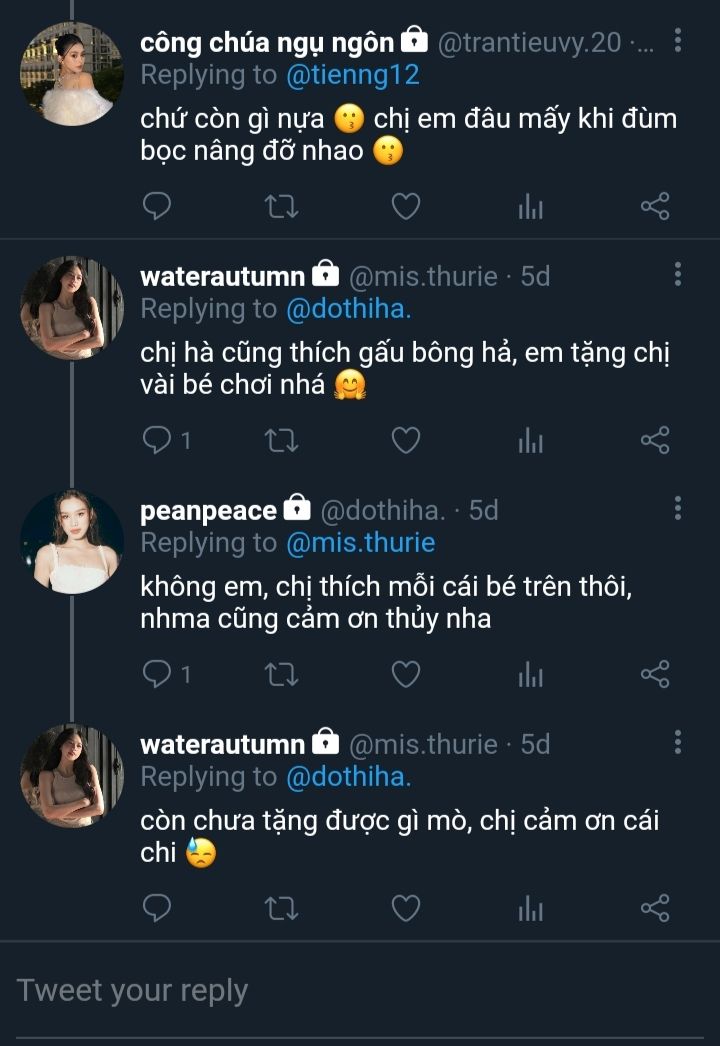Share waterautumn's last tweet in the thread
The image size is (720, 1046).
click(x=654, y=908)
